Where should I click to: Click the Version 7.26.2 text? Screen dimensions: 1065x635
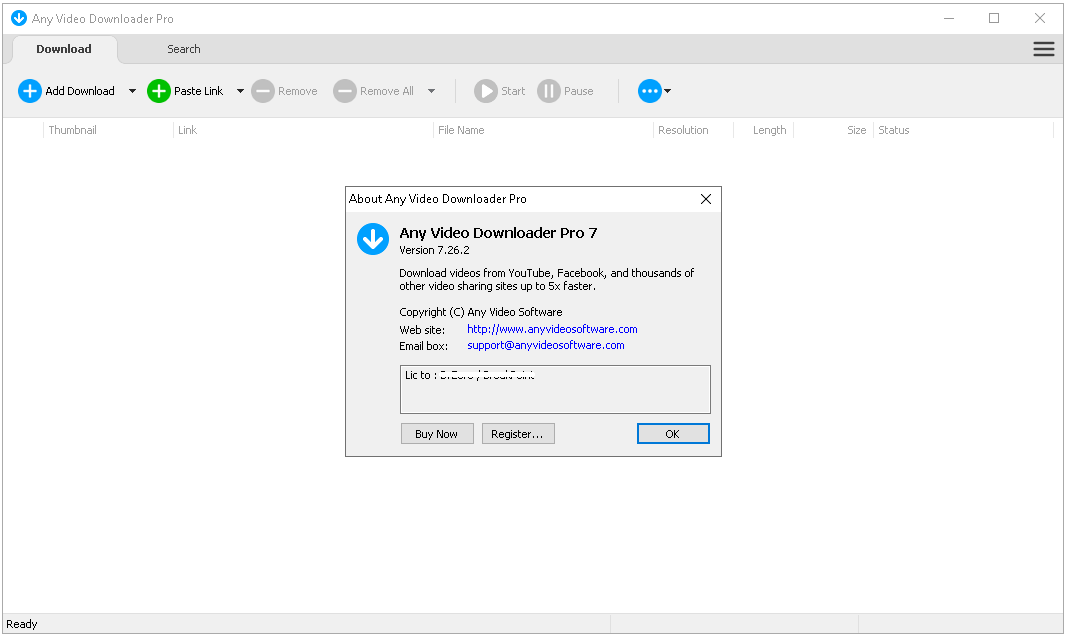[434, 250]
